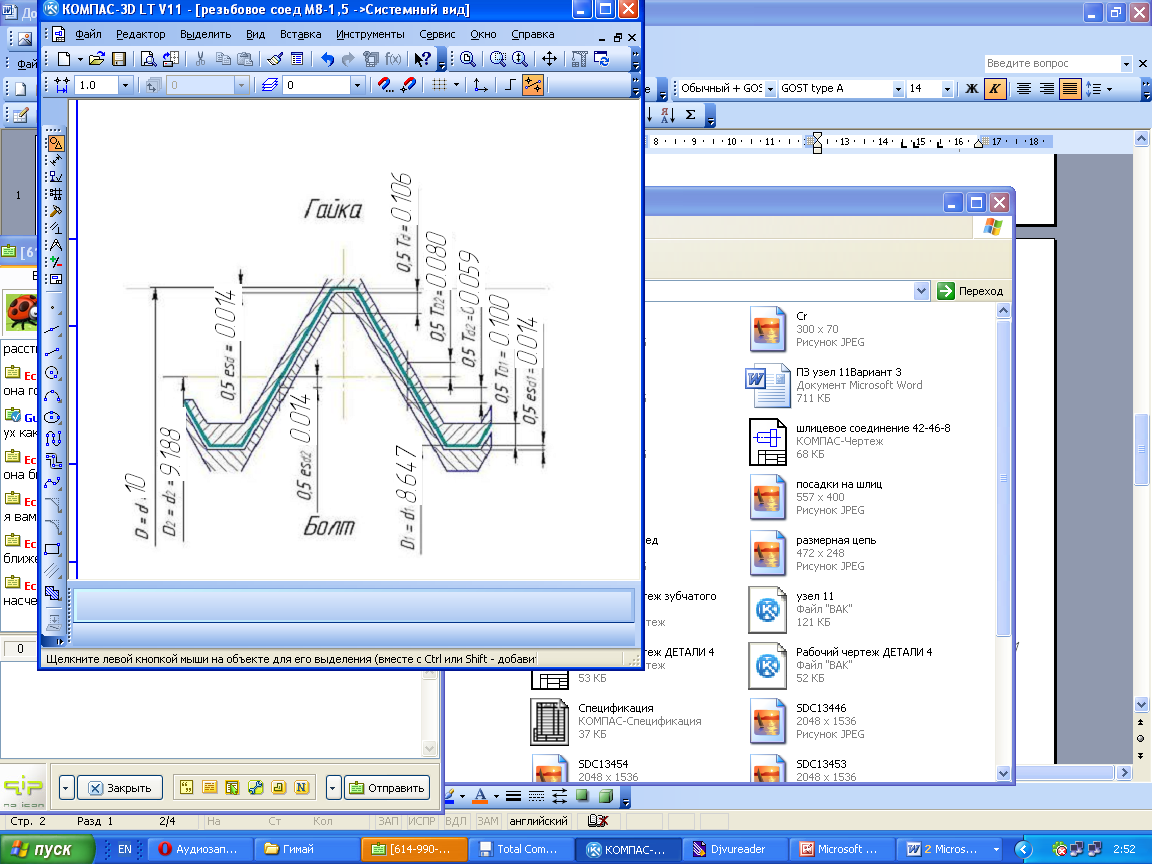Open the print preview tool
Screen dimensions: 1152x864
tap(148, 59)
